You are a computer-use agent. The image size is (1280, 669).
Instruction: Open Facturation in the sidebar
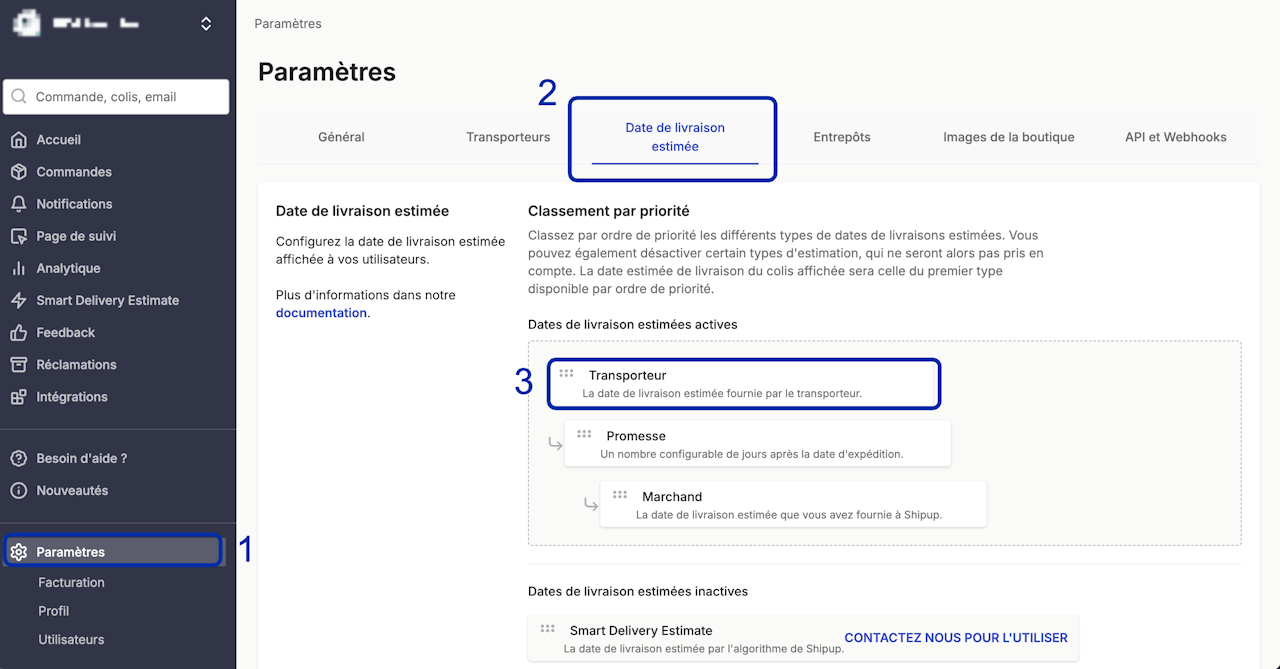(71, 583)
